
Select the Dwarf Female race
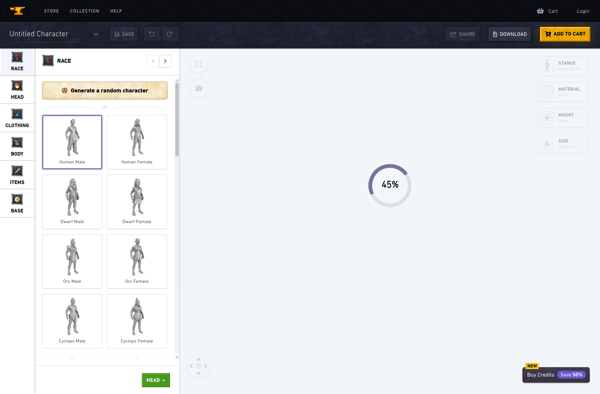pyautogui.click(x=137, y=202)
